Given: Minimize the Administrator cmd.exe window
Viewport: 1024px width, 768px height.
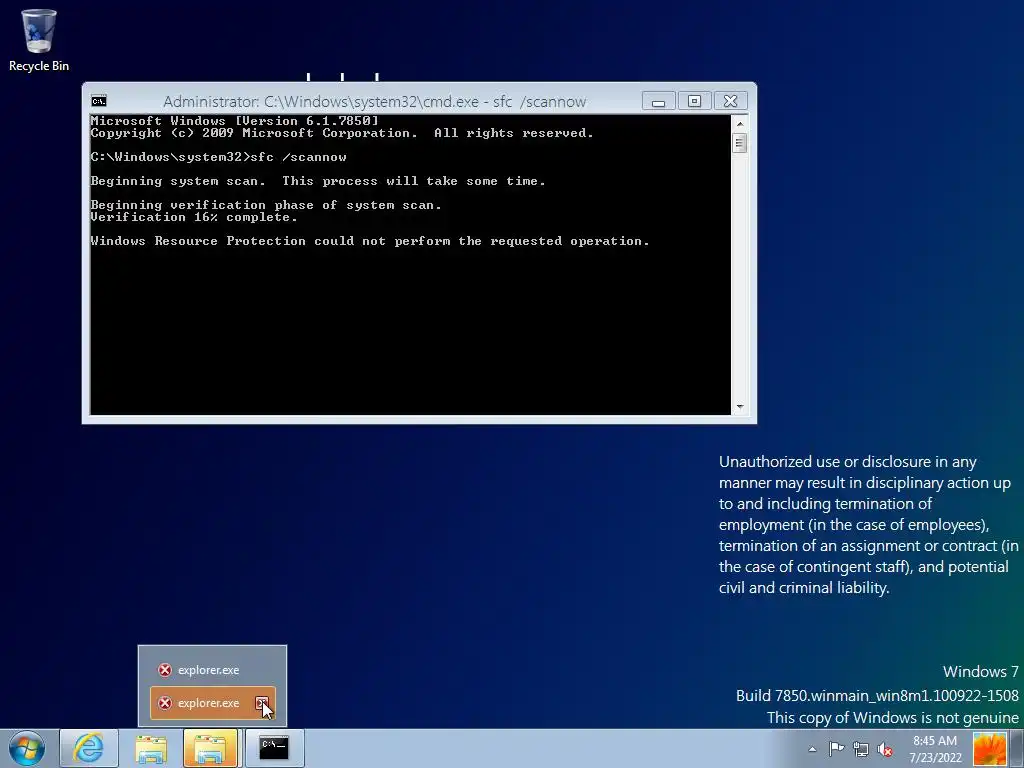Looking at the screenshot, I should pyautogui.click(x=658, y=101).
